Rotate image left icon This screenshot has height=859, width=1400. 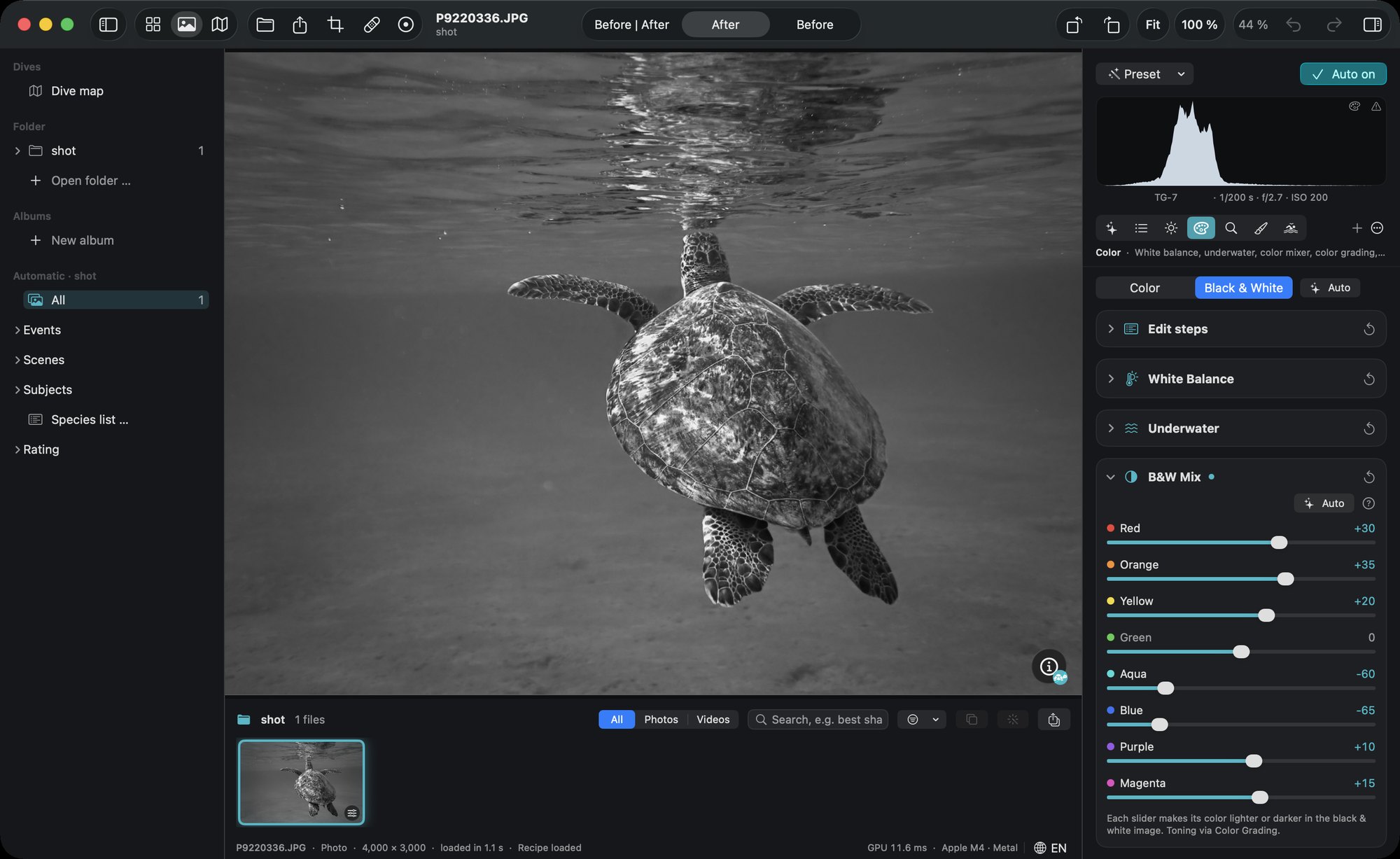(x=1074, y=25)
